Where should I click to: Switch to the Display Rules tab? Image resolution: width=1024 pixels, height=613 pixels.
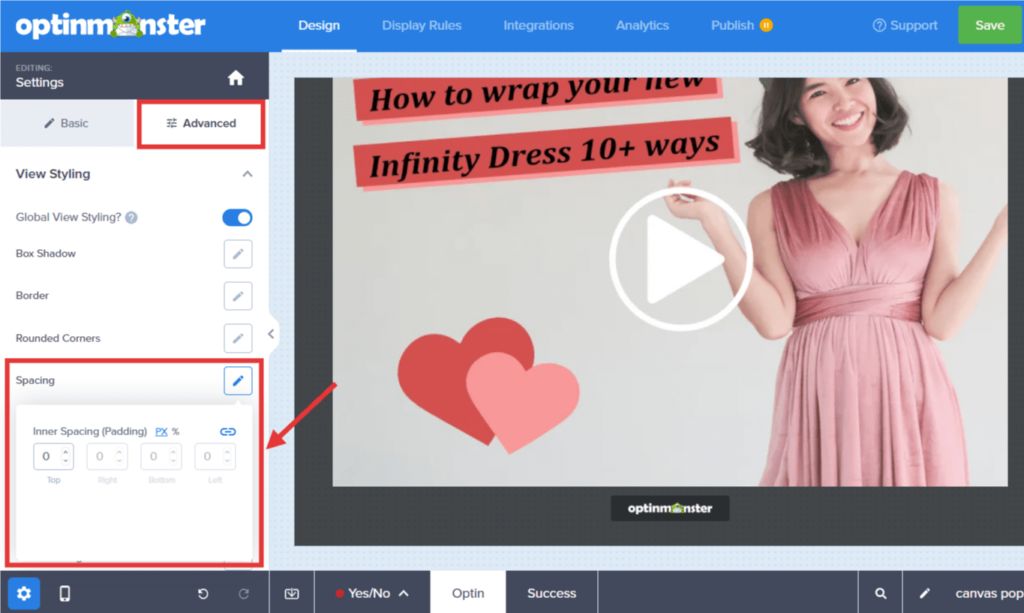[421, 25]
